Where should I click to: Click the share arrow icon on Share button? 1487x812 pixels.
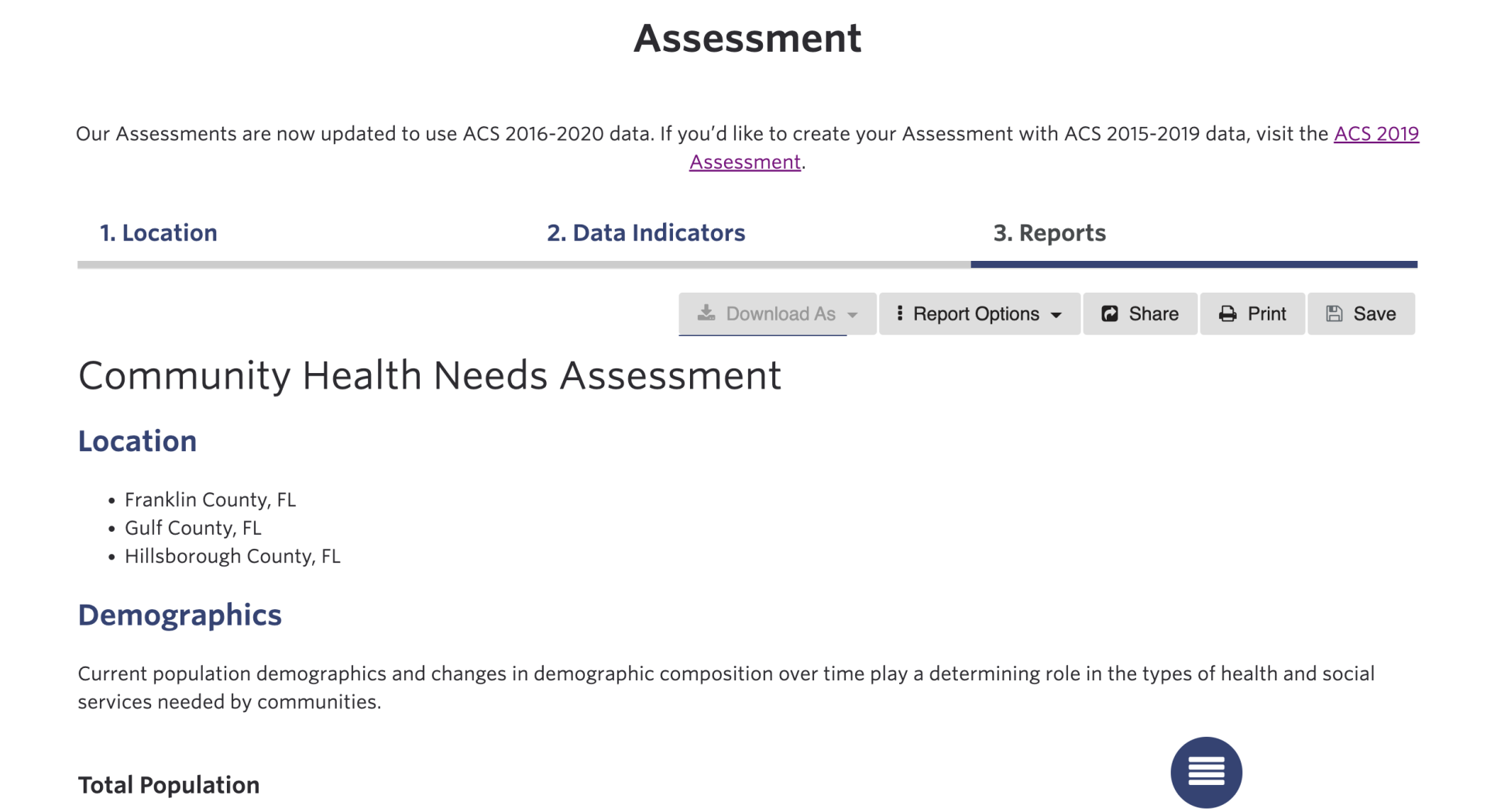tap(1109, 313)
